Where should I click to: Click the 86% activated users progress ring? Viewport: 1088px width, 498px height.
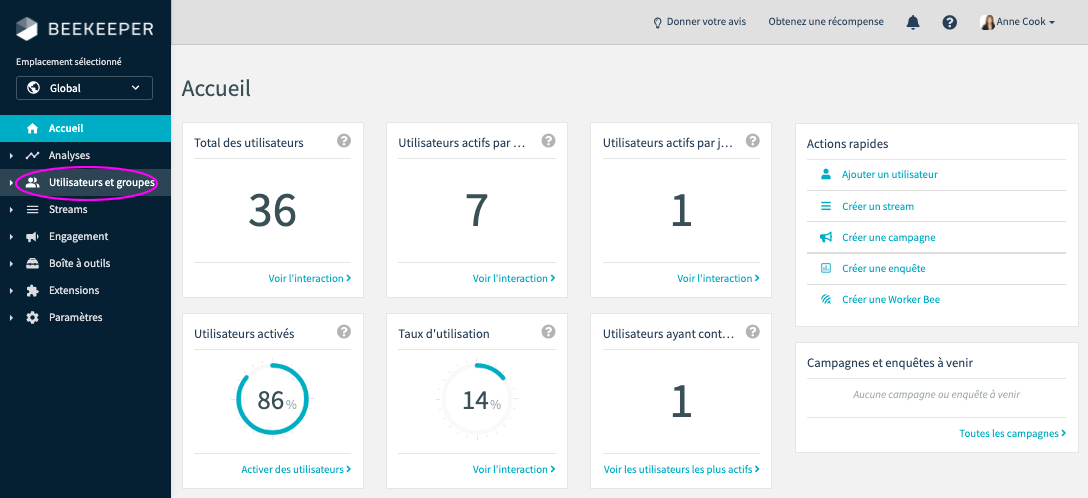[272, 400]
